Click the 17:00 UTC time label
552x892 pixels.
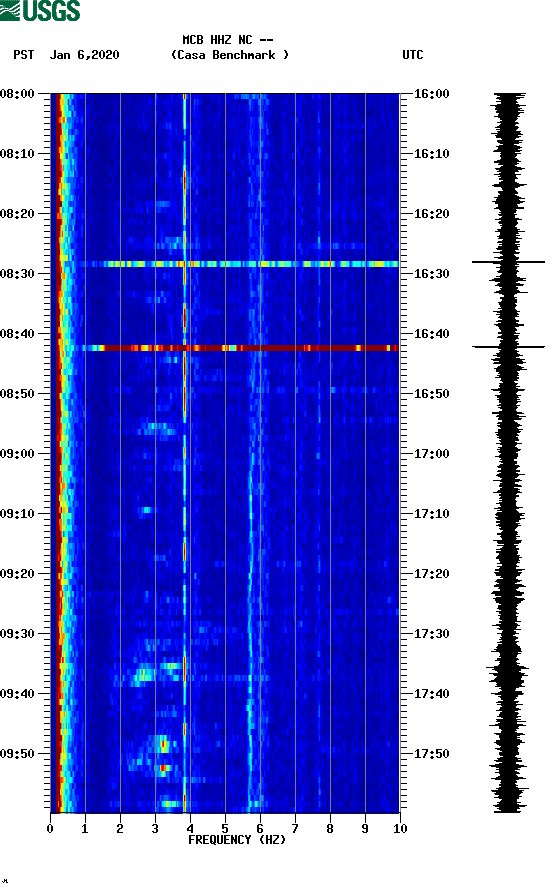431,453
